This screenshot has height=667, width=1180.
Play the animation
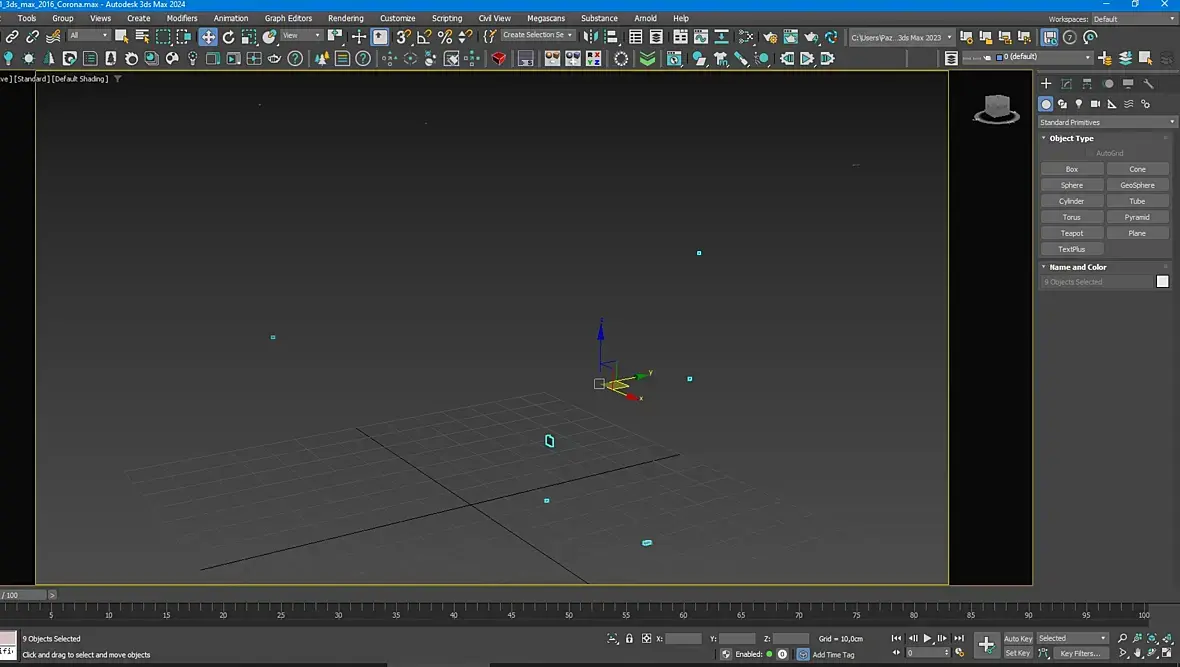tap(928, 638)
